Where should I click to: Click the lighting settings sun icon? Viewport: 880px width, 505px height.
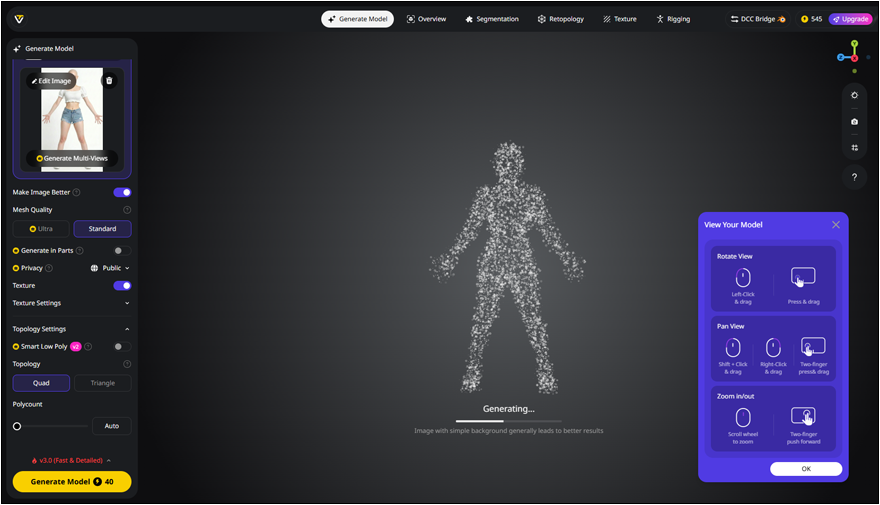(x=854, y=96)
